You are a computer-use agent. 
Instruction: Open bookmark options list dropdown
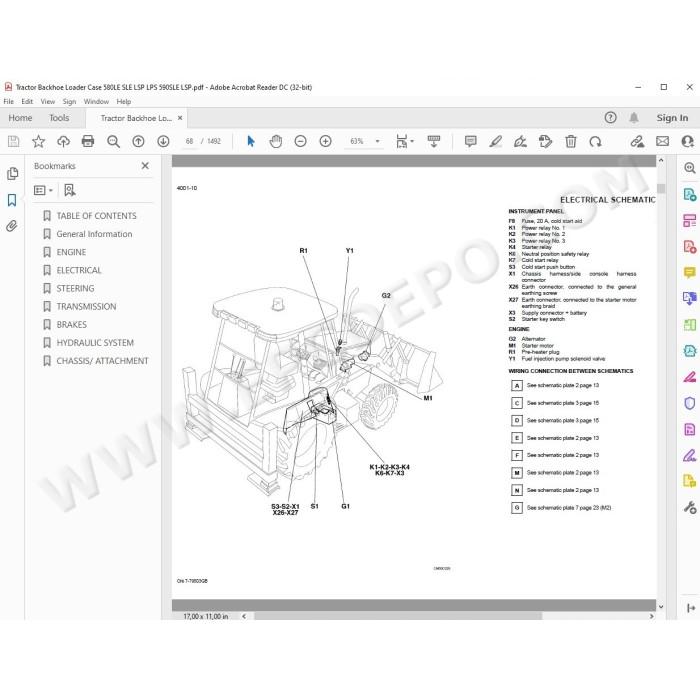click(43, 191)
